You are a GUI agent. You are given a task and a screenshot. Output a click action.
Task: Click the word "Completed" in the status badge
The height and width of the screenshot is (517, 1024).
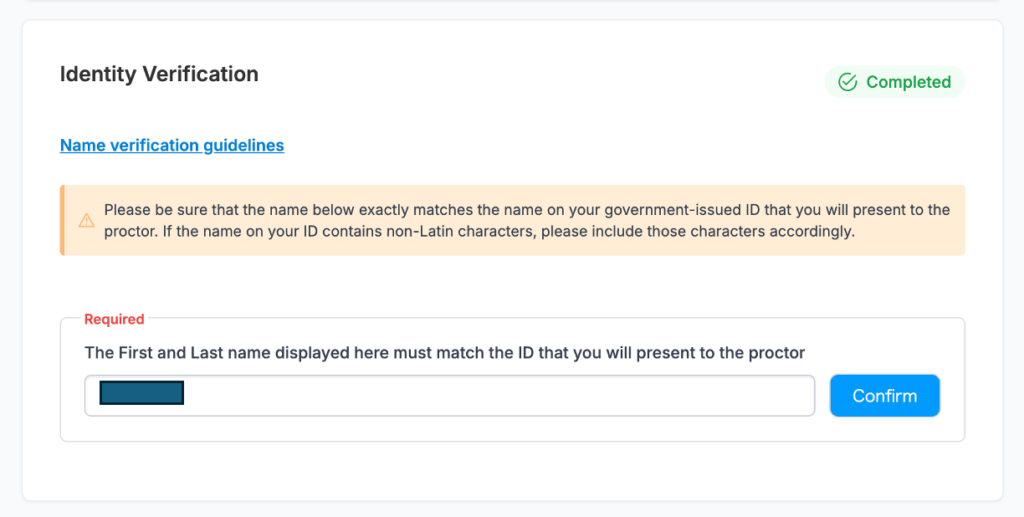(908, 82)
